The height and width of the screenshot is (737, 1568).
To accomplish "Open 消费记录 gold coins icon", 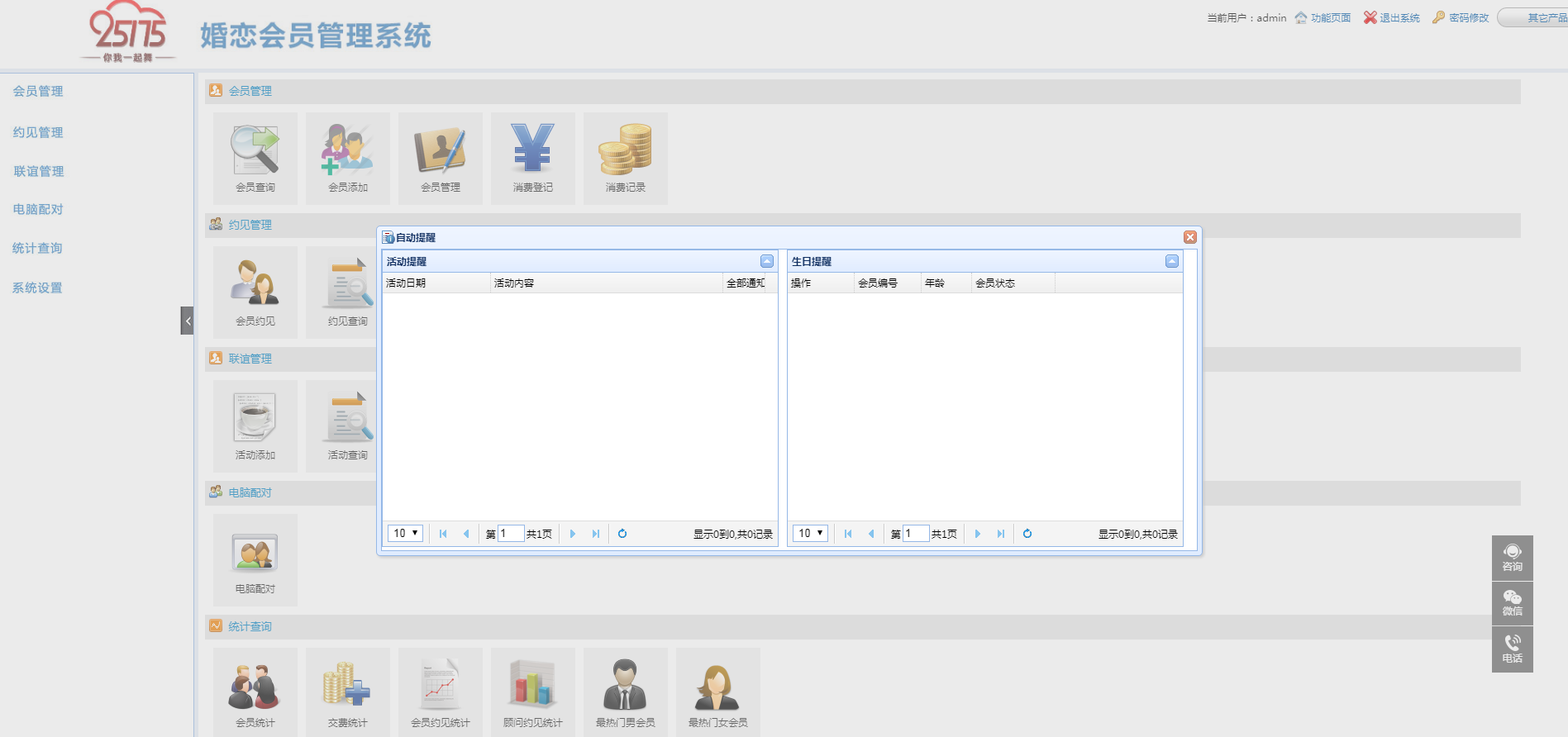I will pyautogui.click(x=626, y=157).
